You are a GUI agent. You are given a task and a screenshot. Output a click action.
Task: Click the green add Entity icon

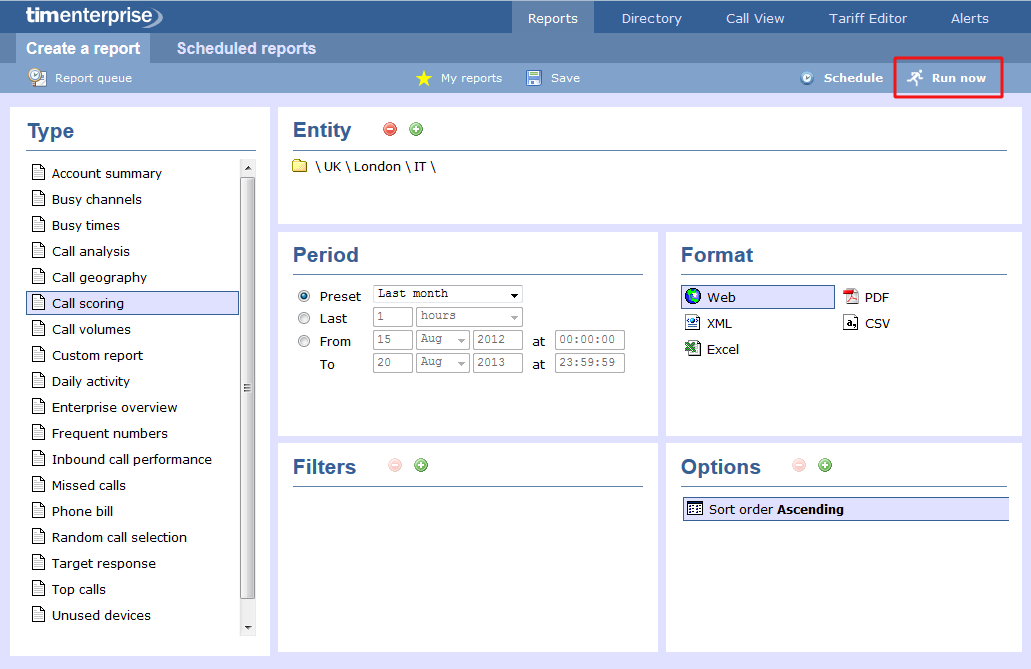click(x=416, y=129)
